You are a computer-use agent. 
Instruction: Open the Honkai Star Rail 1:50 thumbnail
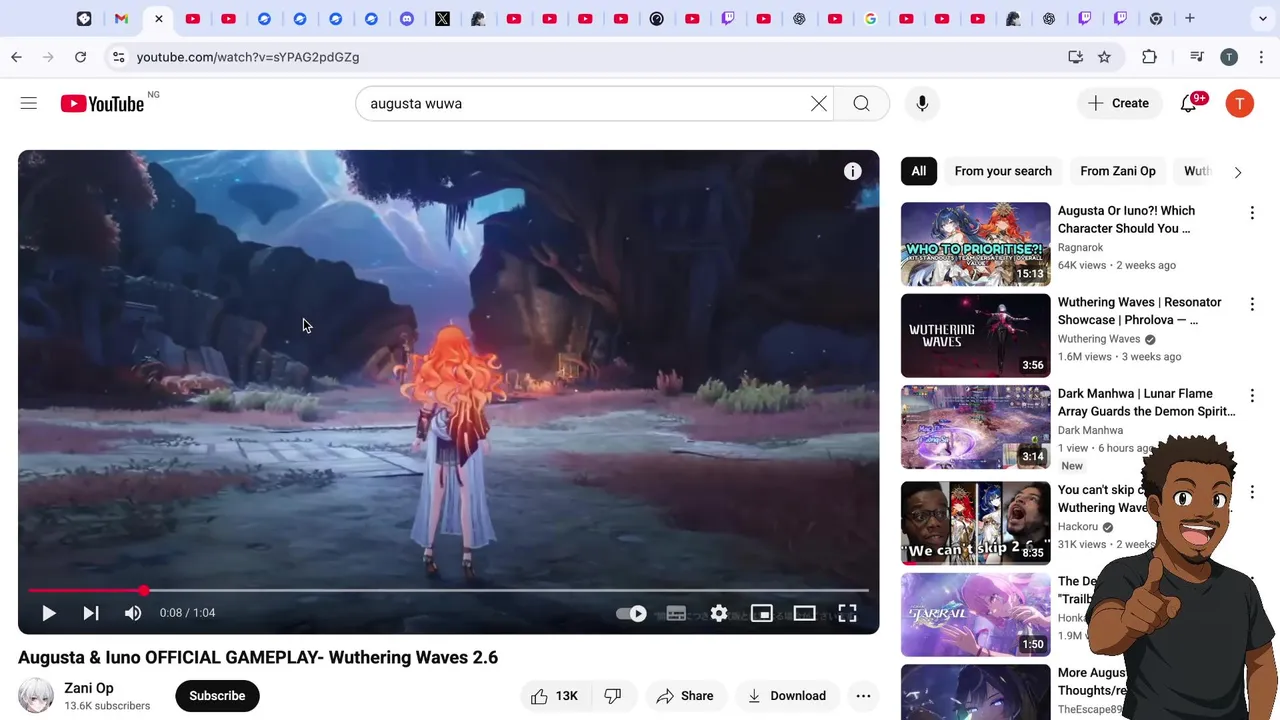(x=976, y=614)
